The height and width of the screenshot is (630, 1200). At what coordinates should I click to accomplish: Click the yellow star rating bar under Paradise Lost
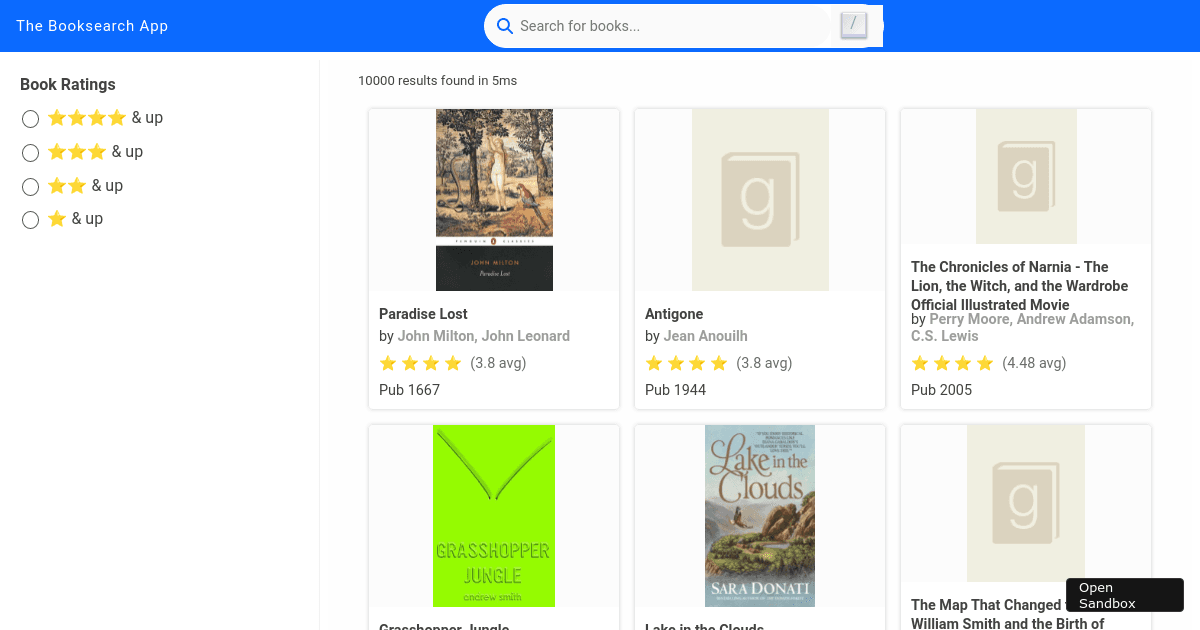point(420,363)
